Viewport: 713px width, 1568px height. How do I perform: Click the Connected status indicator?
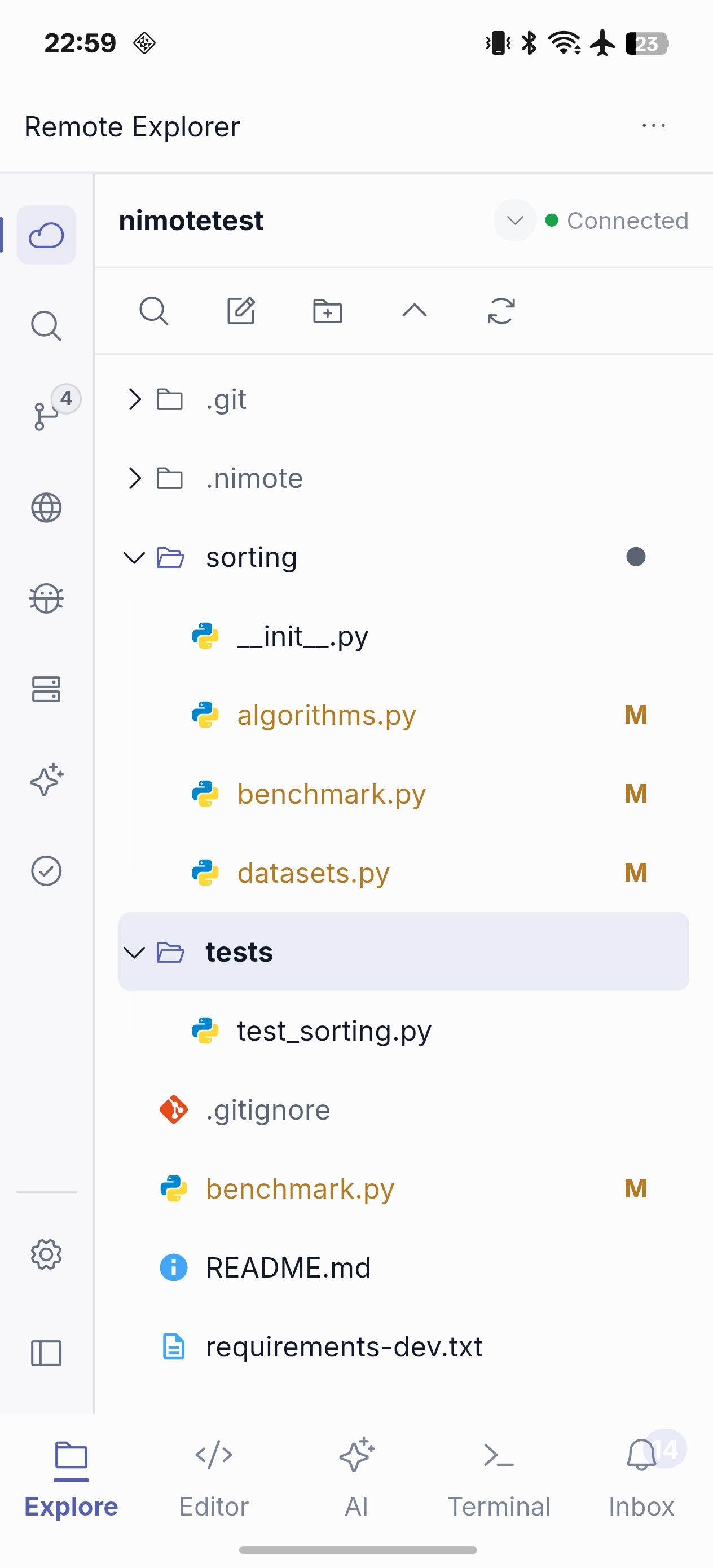618,221
